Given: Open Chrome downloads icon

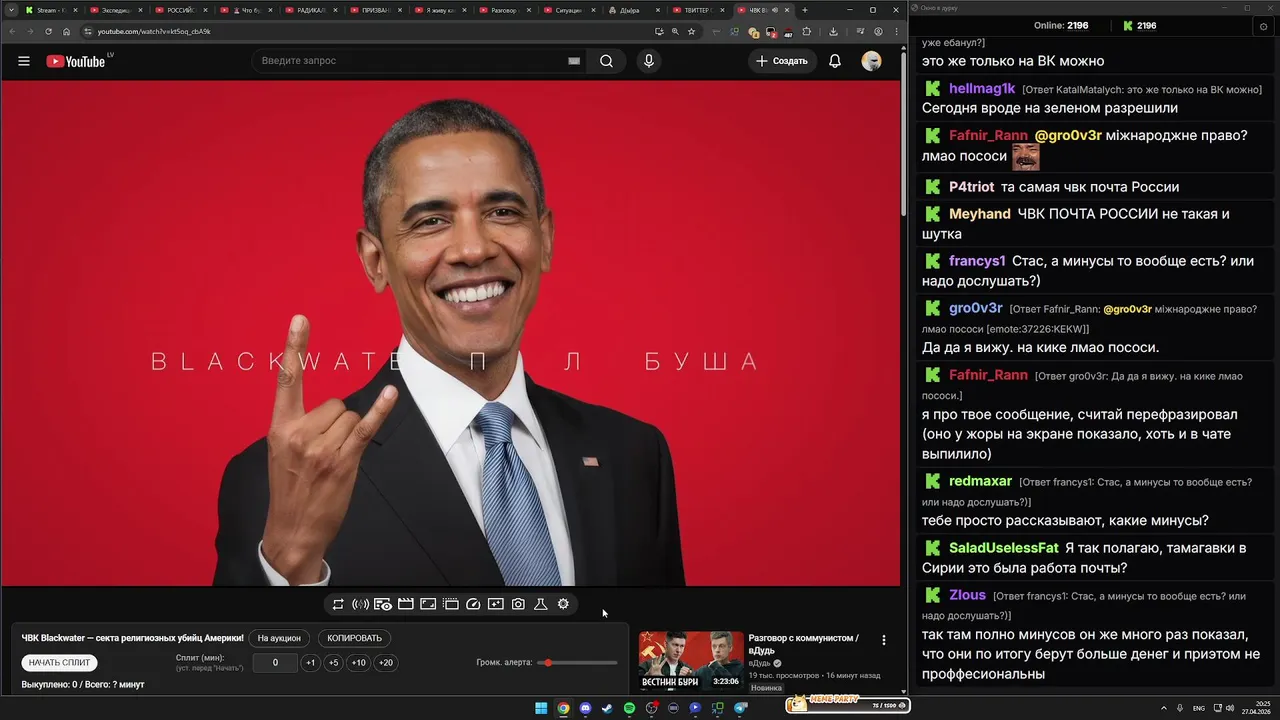Looking at the screenshot, I should pyautogui.click(x=833, y=31).
